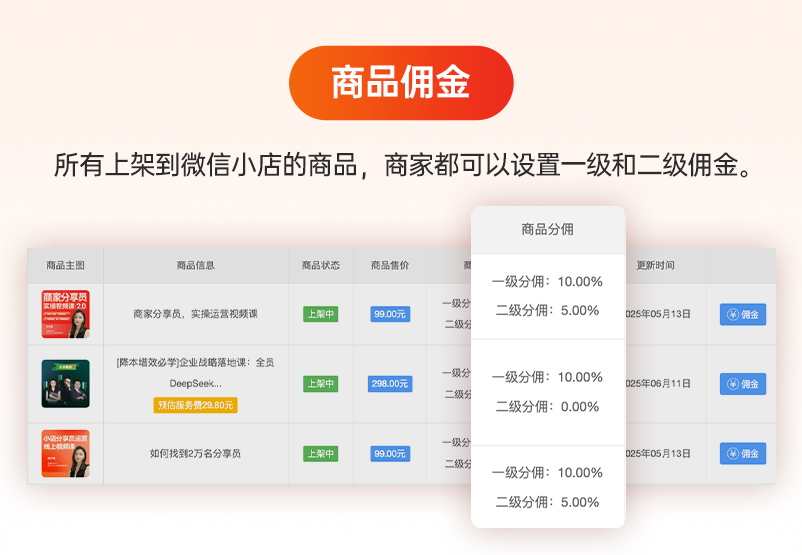Click 上架中 status in 如何找到2万名分享员 row
Viewport: 802px width, 555px height.
pyautogui.click(x=321, y=453)
